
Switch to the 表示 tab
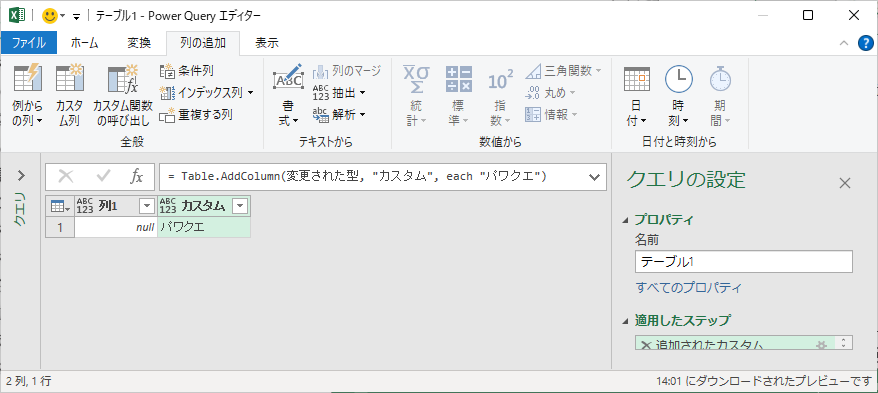click(x=267, y=43)
